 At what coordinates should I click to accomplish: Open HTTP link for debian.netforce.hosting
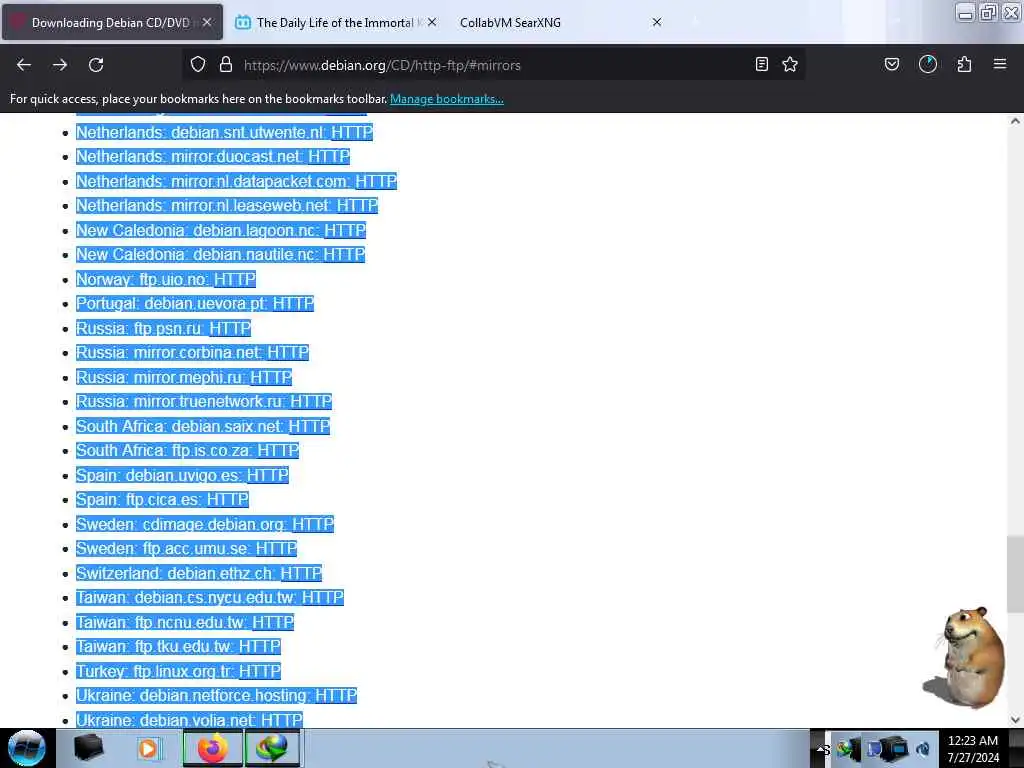tap(336, 696)
